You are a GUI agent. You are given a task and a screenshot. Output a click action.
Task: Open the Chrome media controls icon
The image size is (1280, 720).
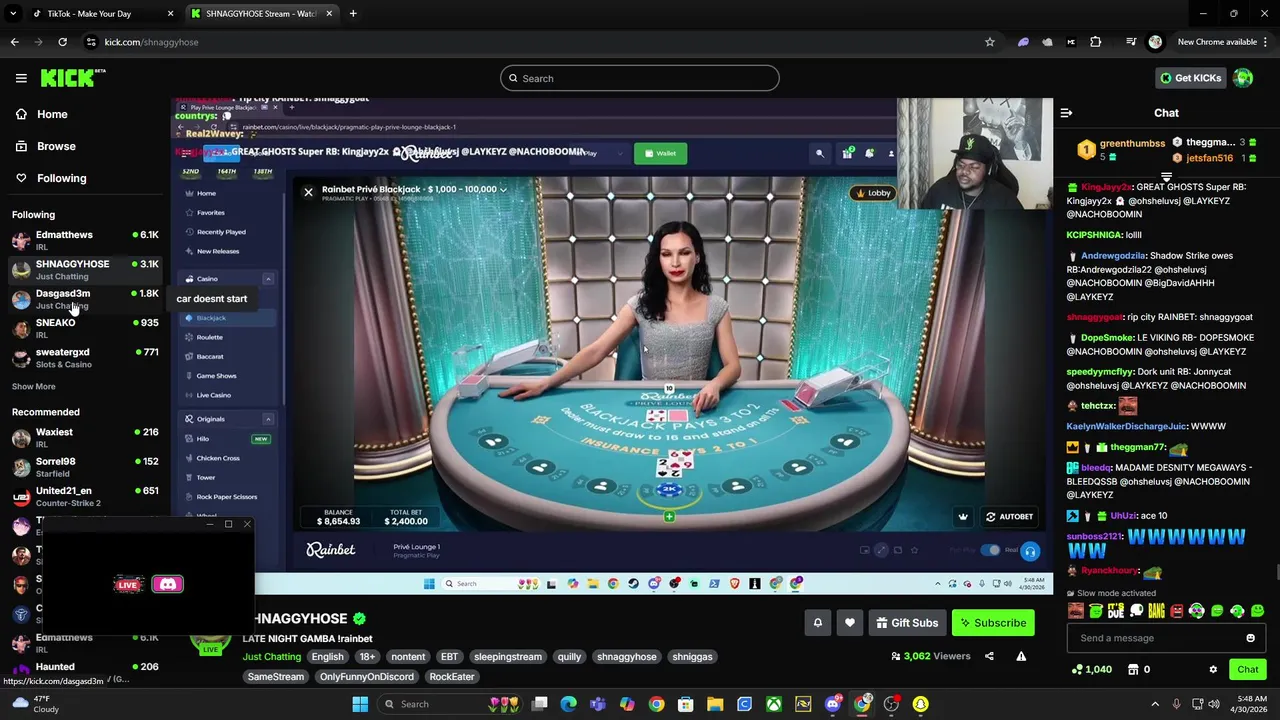[1130, 42]
